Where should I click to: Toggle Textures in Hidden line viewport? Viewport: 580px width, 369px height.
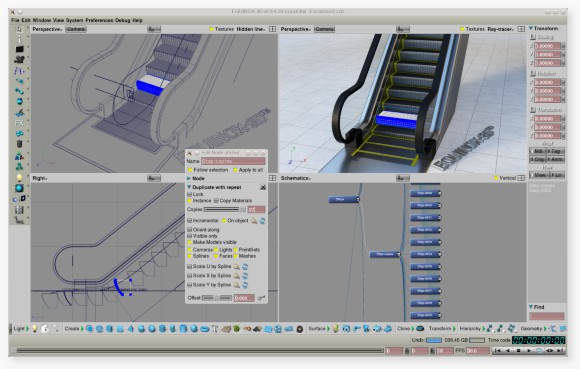[x=212, y=29]
